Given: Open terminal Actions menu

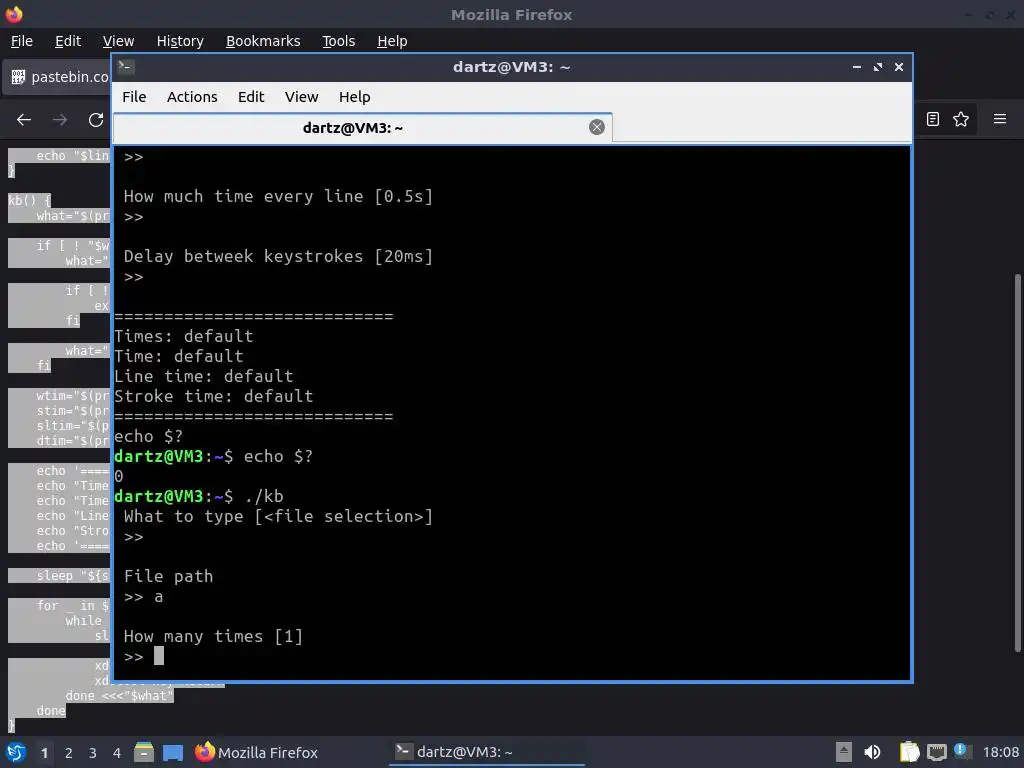Looking at the screenshot, I should click(192, 97).
